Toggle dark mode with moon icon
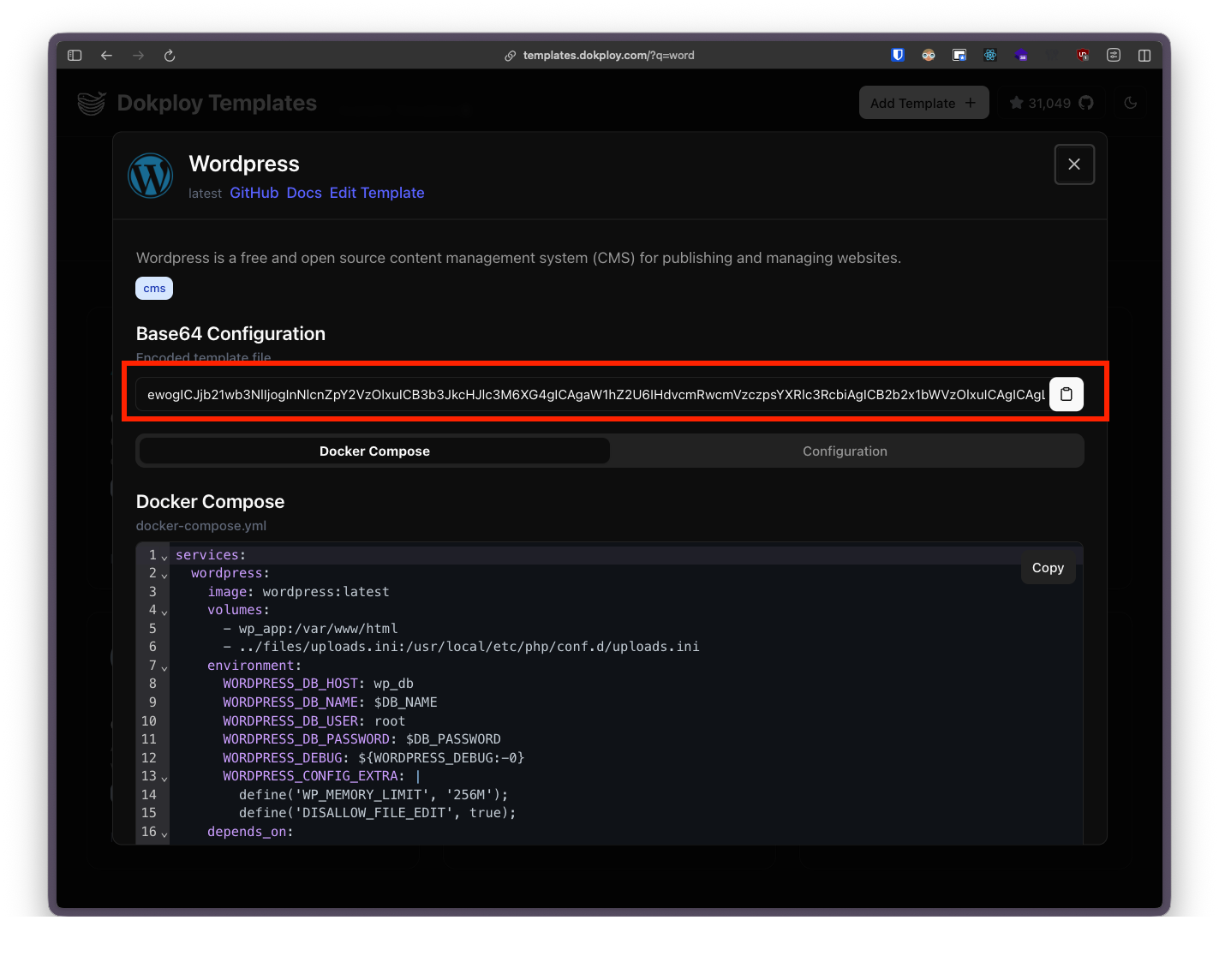 coord(1131,103)
